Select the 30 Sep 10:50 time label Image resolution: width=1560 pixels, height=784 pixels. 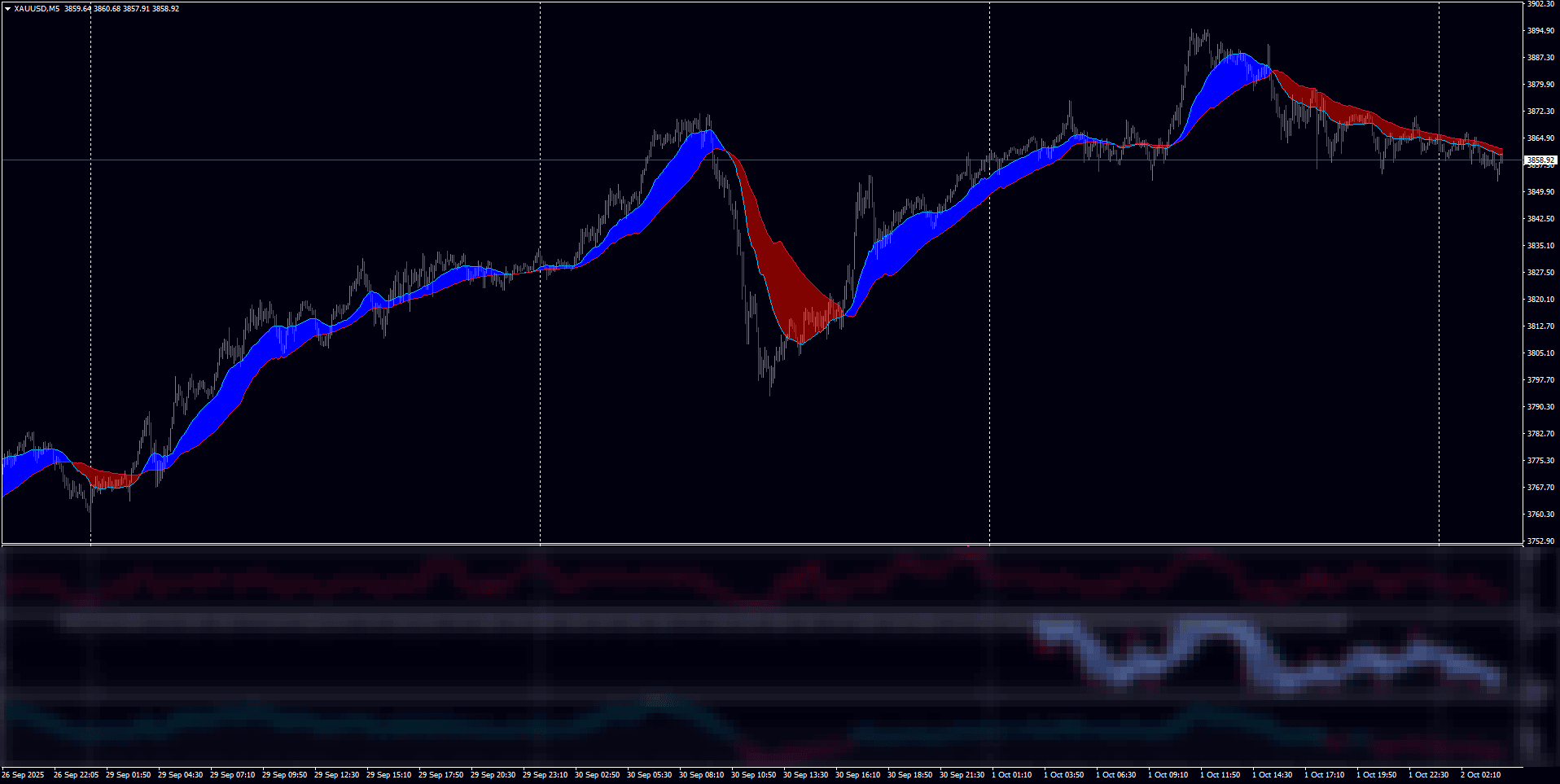coord(753,775)
